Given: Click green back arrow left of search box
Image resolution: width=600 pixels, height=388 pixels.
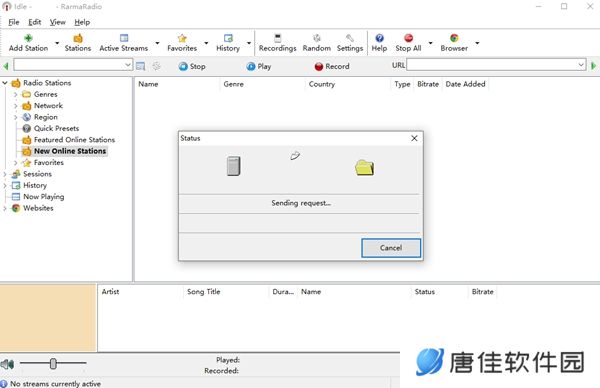Looking at the screenshot, I should tap(6, 66).
